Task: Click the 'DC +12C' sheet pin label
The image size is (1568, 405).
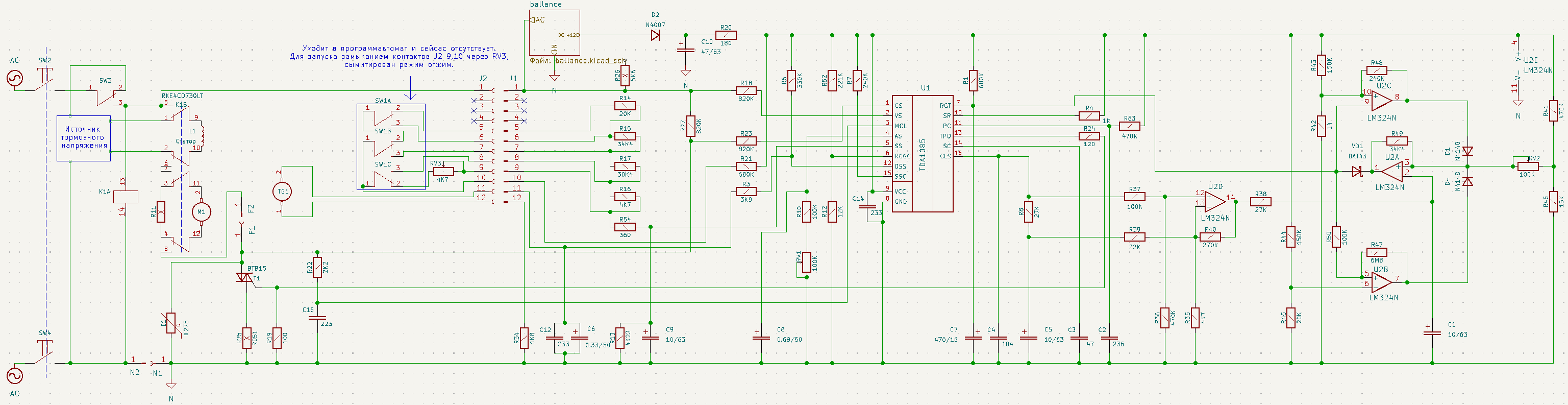Action: pyautogui.click(x=568, y=35)
